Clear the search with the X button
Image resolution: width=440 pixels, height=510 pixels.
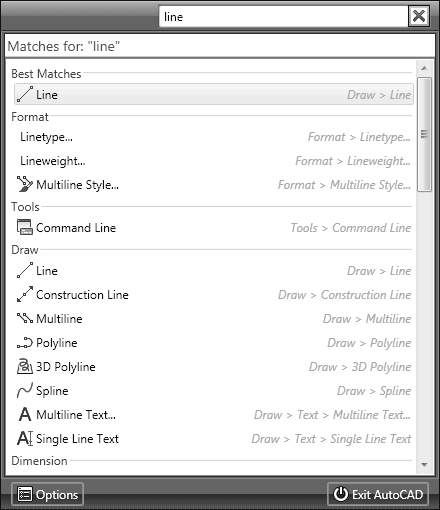(x=419, y=16)
